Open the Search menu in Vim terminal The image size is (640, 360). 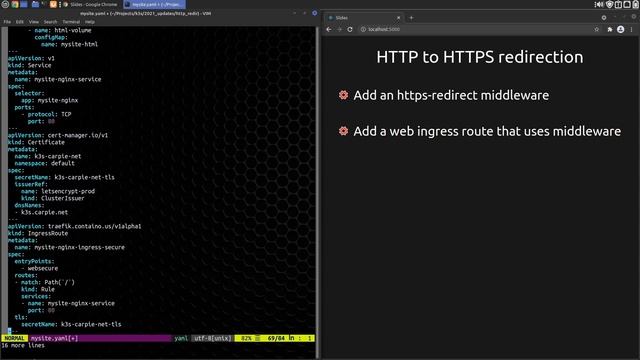(51, 22)
